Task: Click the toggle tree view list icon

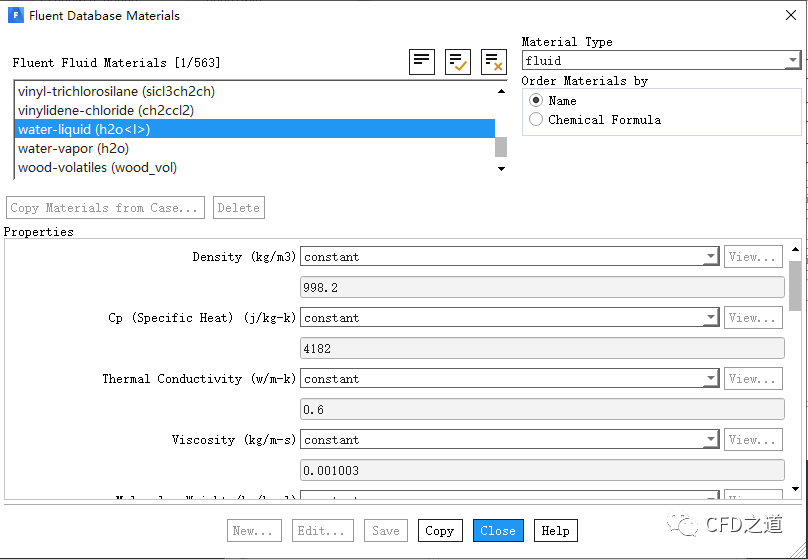Action: 422,62
